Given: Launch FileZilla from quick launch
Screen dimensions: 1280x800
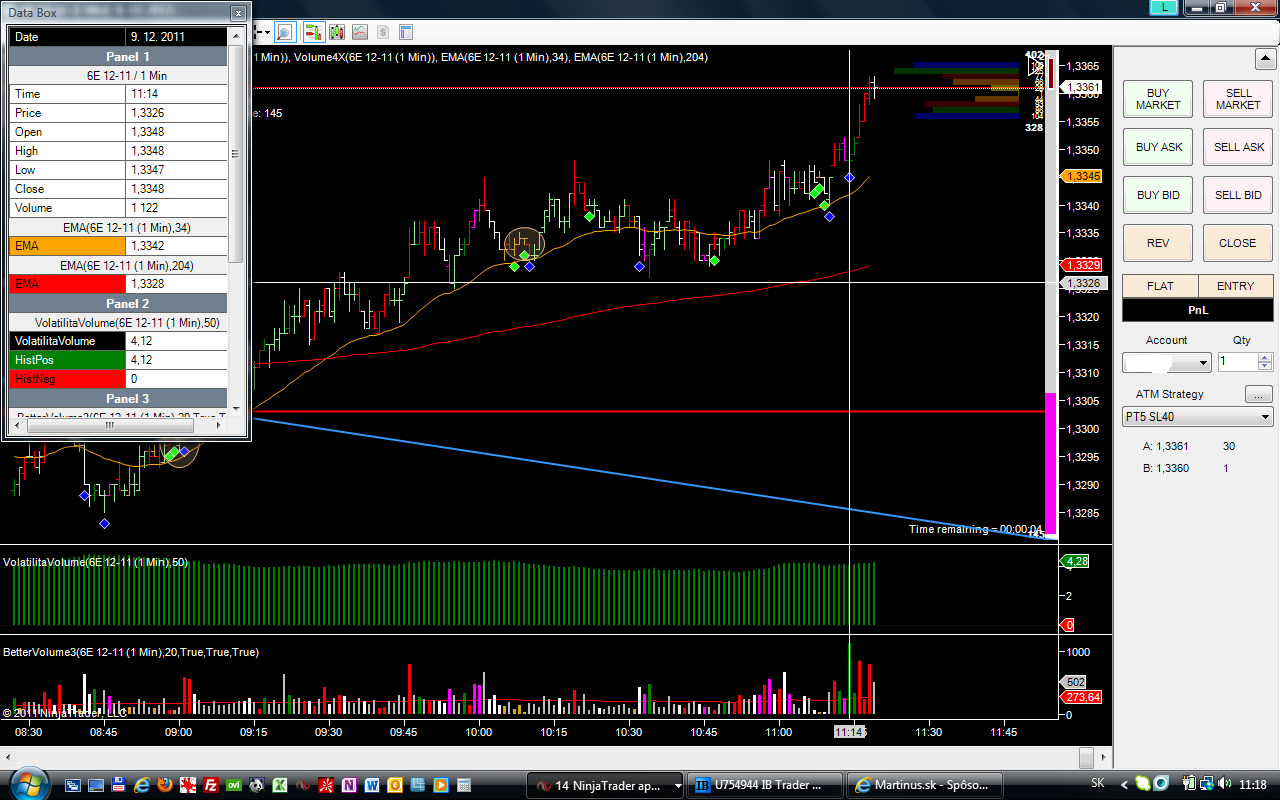Looking at the screenshot, I should coord(211,785).
